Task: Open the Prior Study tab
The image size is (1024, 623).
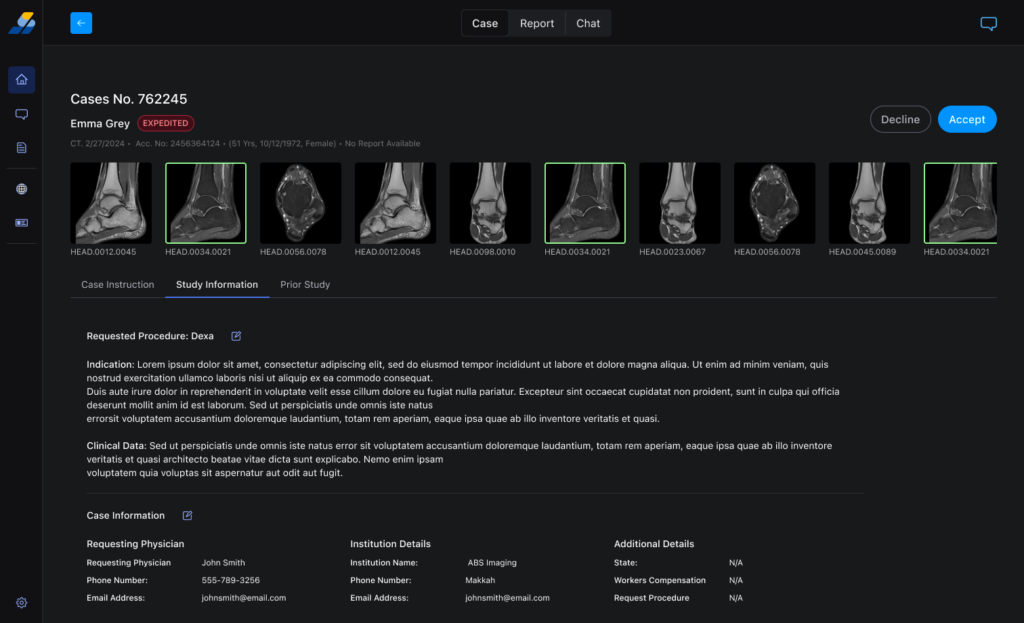Action: tap(305, 285)
